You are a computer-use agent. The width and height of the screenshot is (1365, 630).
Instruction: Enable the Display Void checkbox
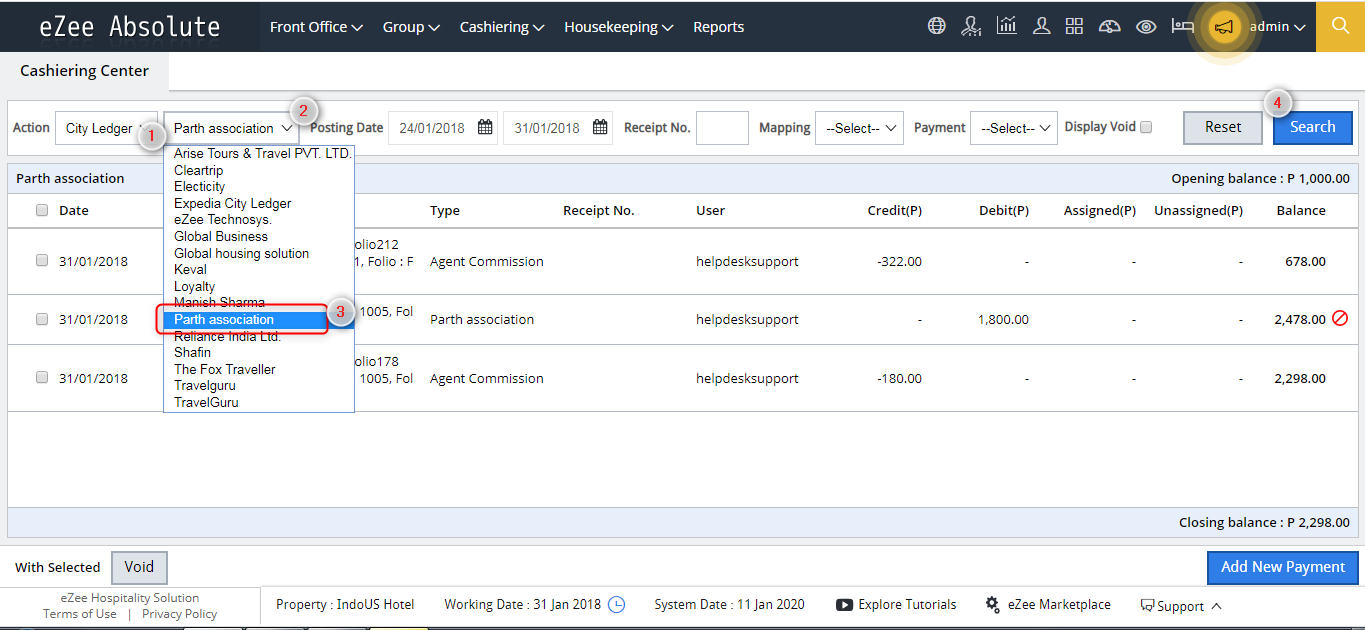1146,127
